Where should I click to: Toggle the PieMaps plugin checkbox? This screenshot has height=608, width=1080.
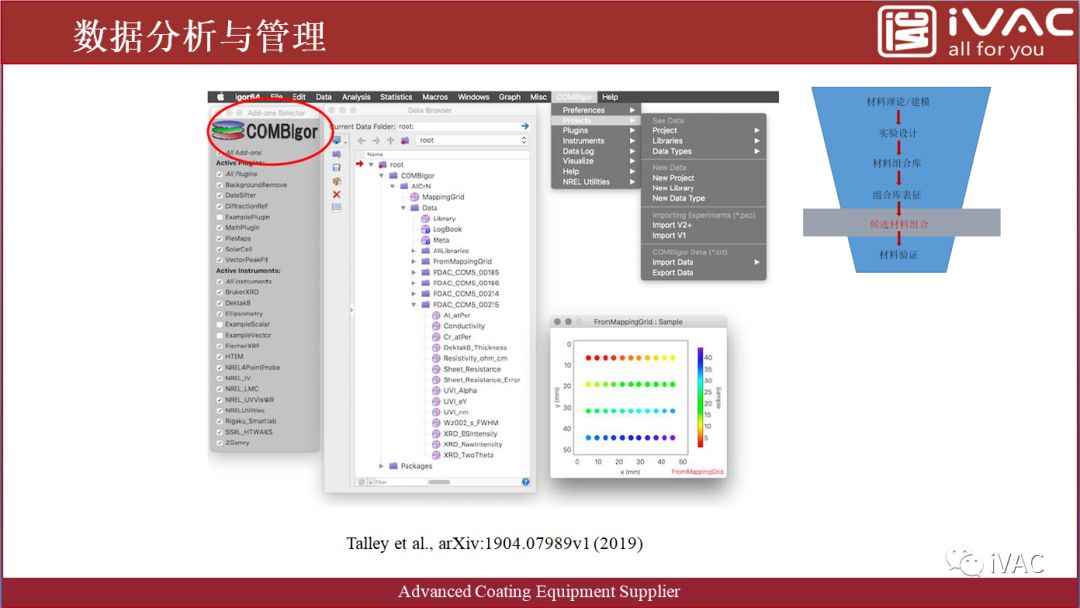pos(220,238)
